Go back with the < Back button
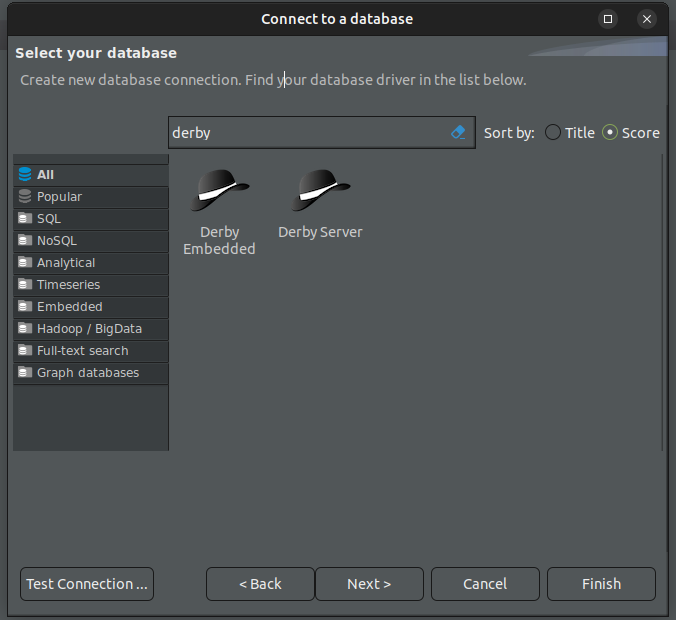676x620 pixels. point(260,584)
